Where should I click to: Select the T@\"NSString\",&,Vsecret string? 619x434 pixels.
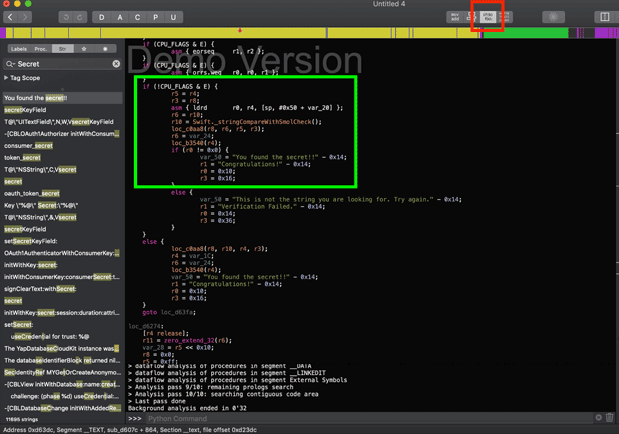tap(62, 217)
